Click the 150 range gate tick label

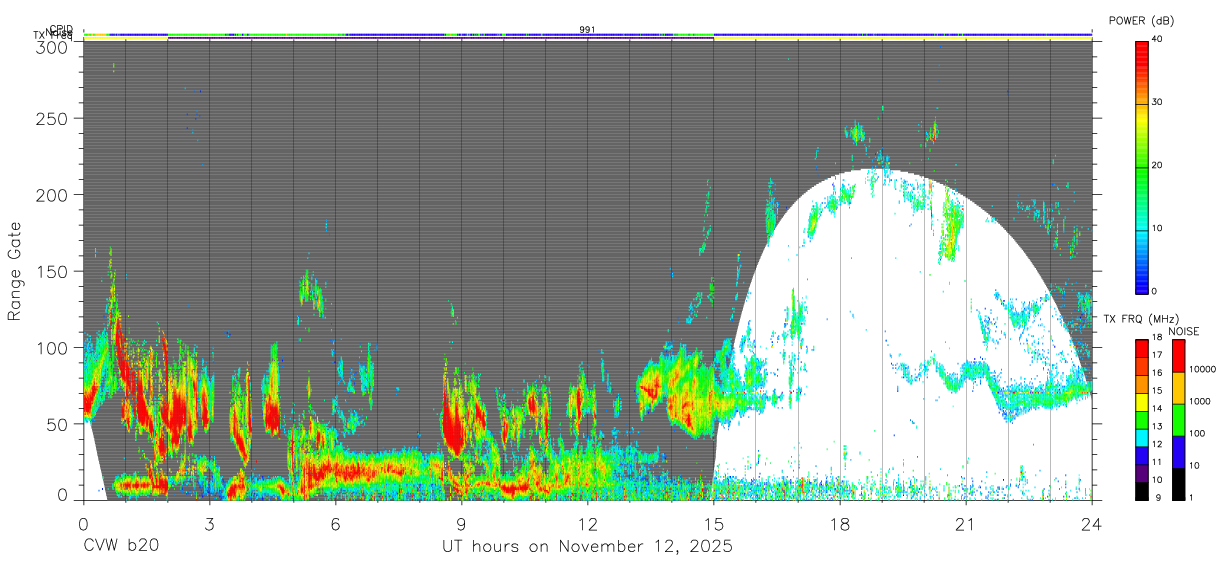[x=55, y=271]
